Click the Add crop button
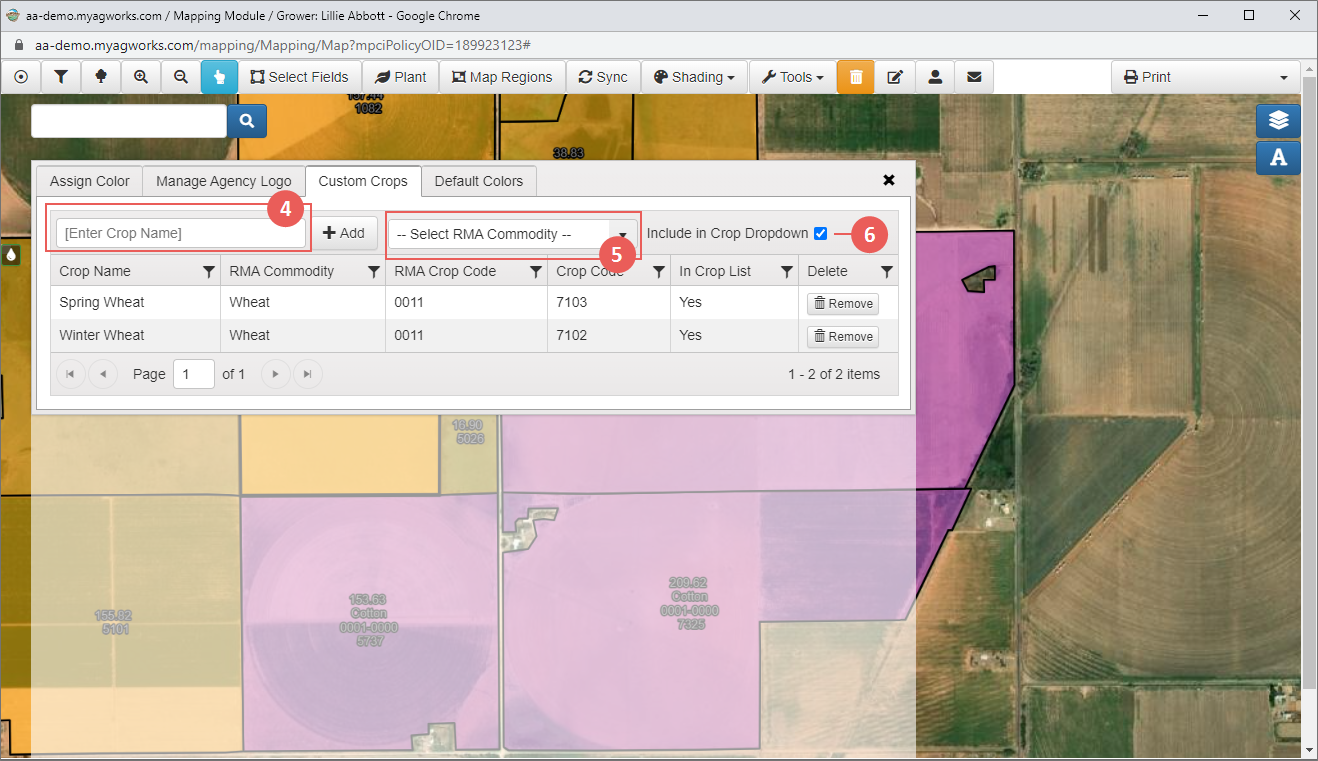This screenshot has width=1318, height=761. pos(344,233)
